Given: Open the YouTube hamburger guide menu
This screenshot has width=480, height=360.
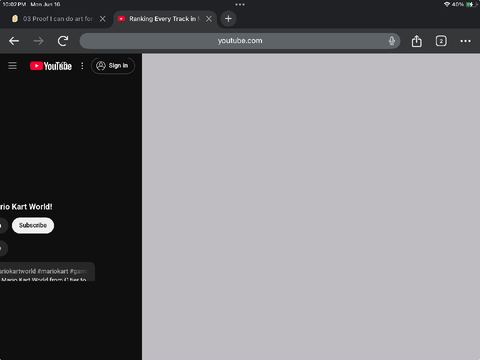Looking at the screenshot, I should (12, 66).
